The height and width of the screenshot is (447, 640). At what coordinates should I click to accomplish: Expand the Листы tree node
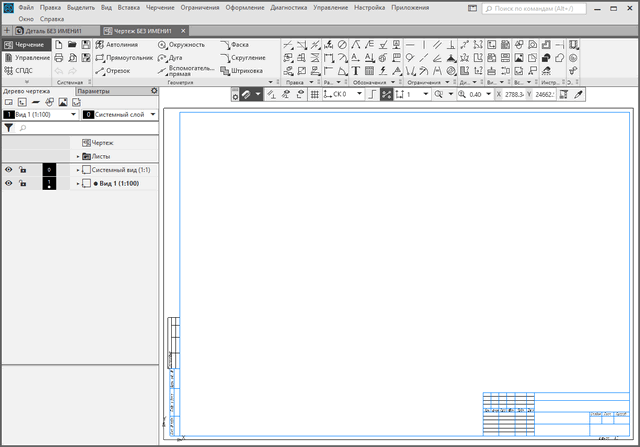pyautogui.click(x=77, y=157)
